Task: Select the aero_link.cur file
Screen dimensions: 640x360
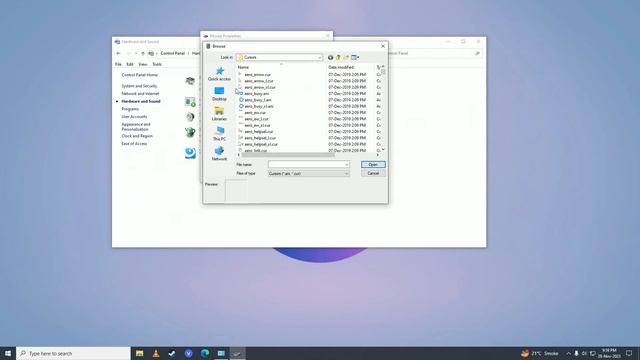Action: (x=256, y=151)
